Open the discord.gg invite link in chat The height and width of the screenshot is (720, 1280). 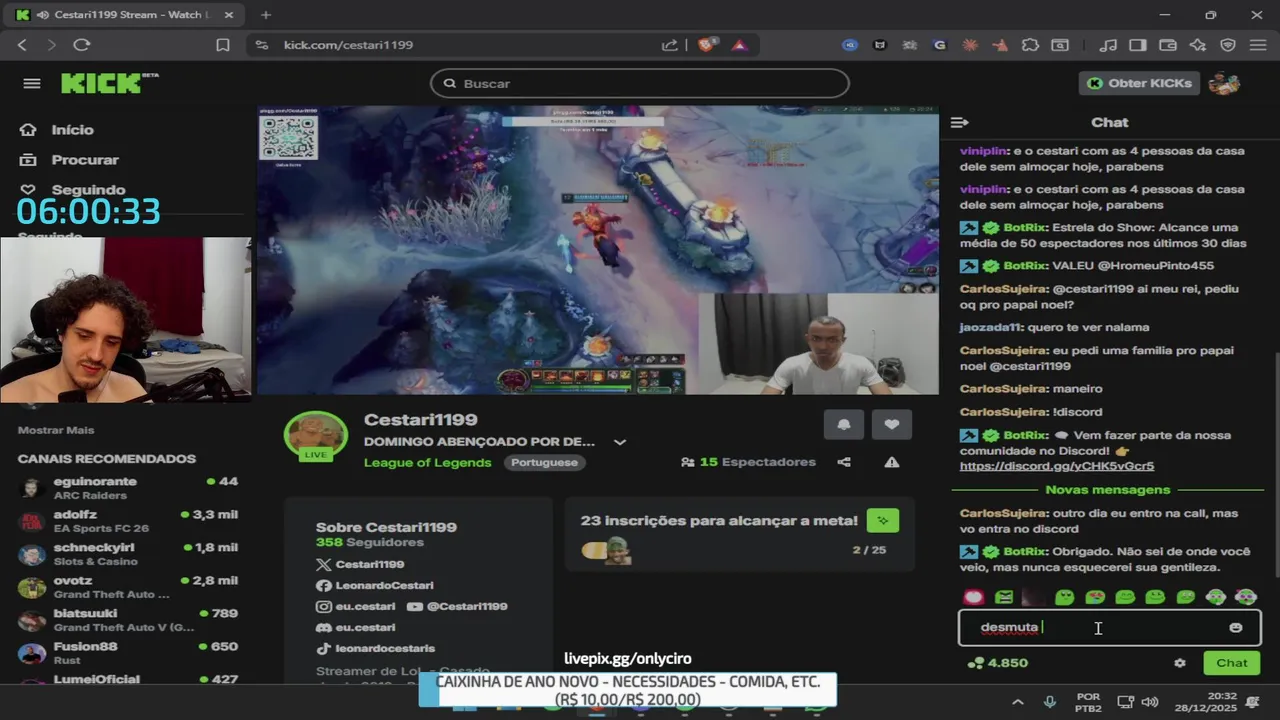pyautogui.click(x=1057, y=466)
